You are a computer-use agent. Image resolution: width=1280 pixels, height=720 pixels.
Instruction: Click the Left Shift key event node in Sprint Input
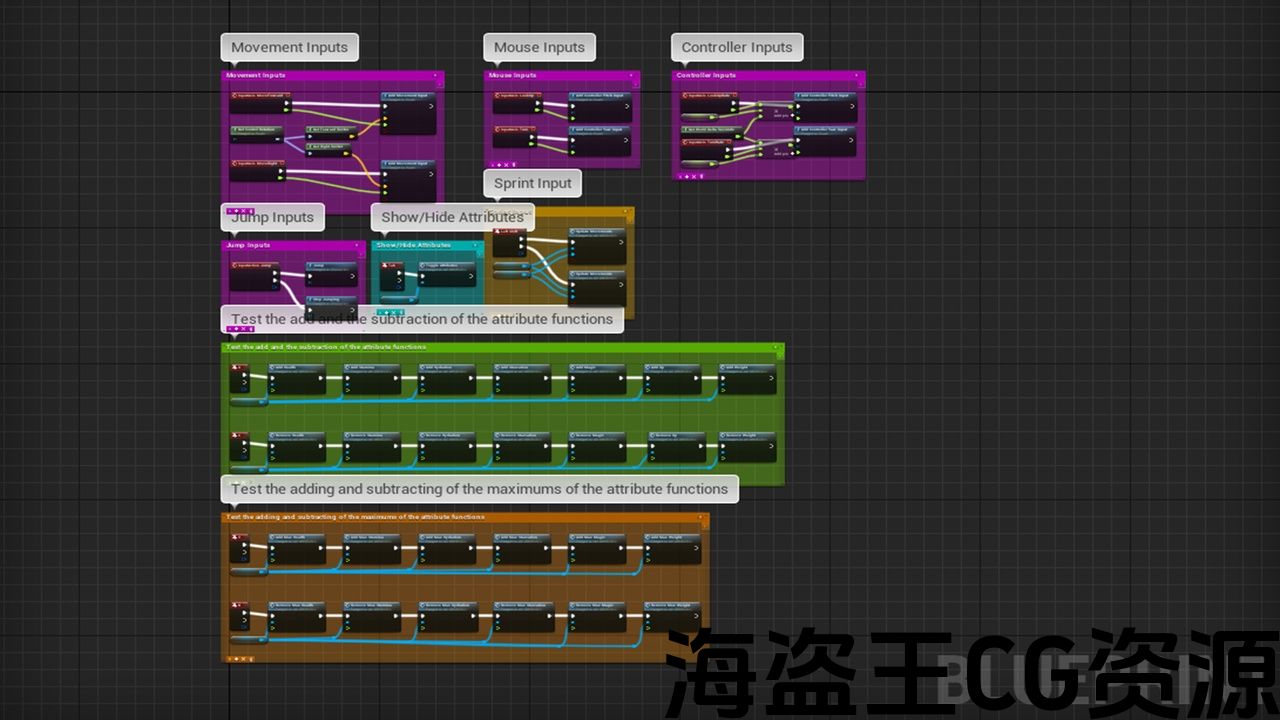coord(509,242)
